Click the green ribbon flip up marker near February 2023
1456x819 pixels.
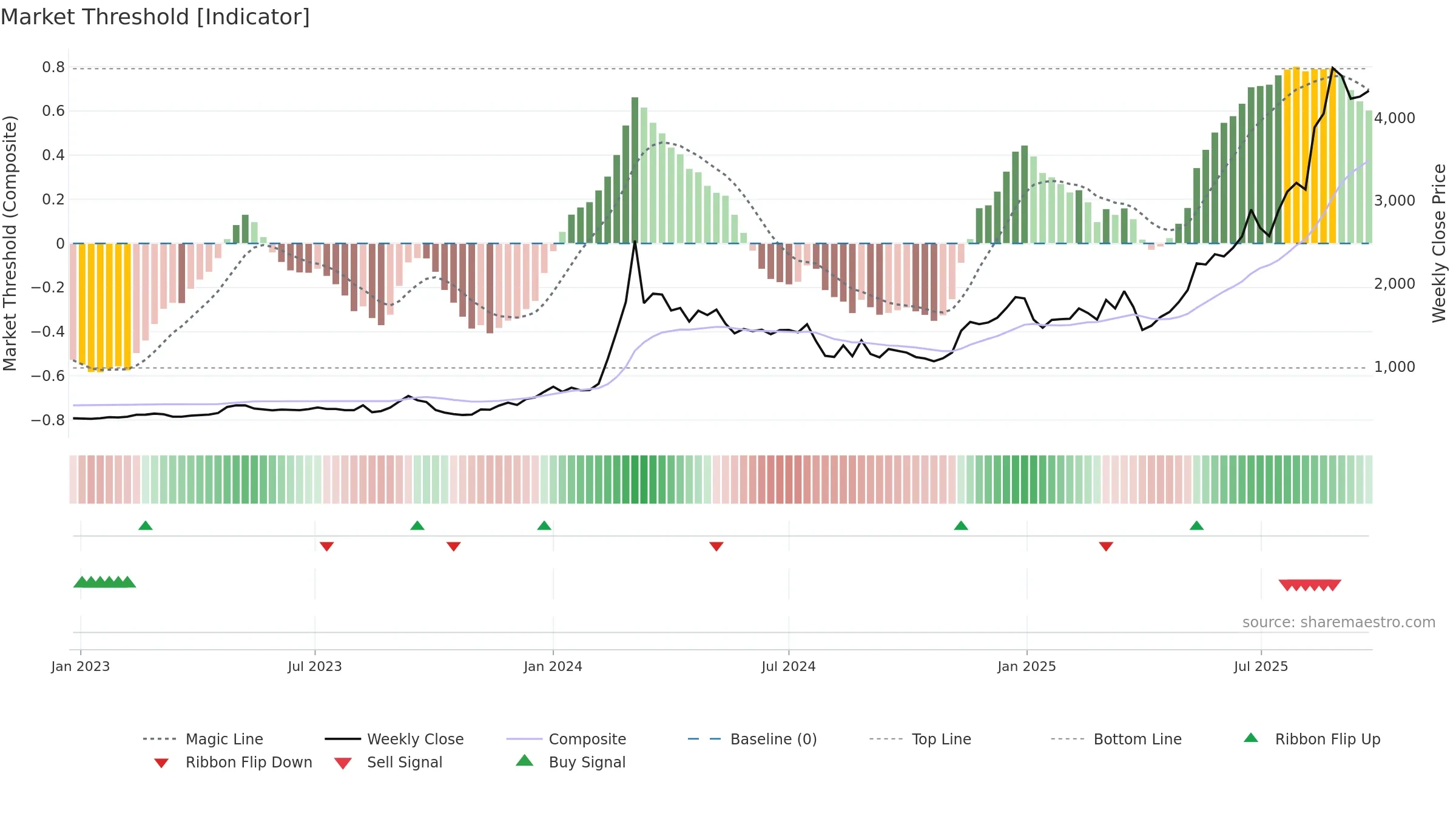pyautogui.click(x=146, y=525)
